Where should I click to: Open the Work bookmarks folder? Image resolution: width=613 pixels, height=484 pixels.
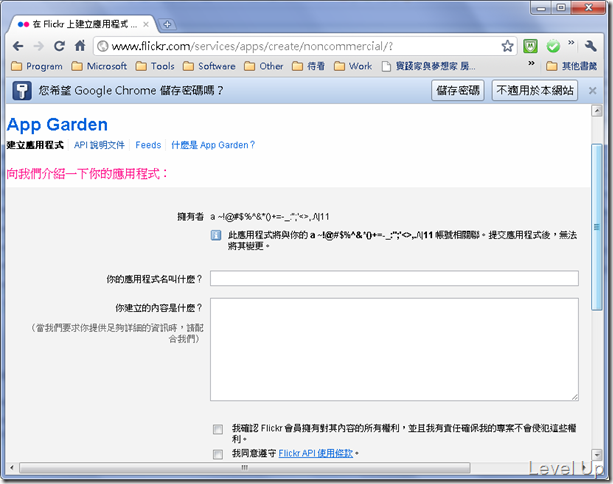[353, 66]
